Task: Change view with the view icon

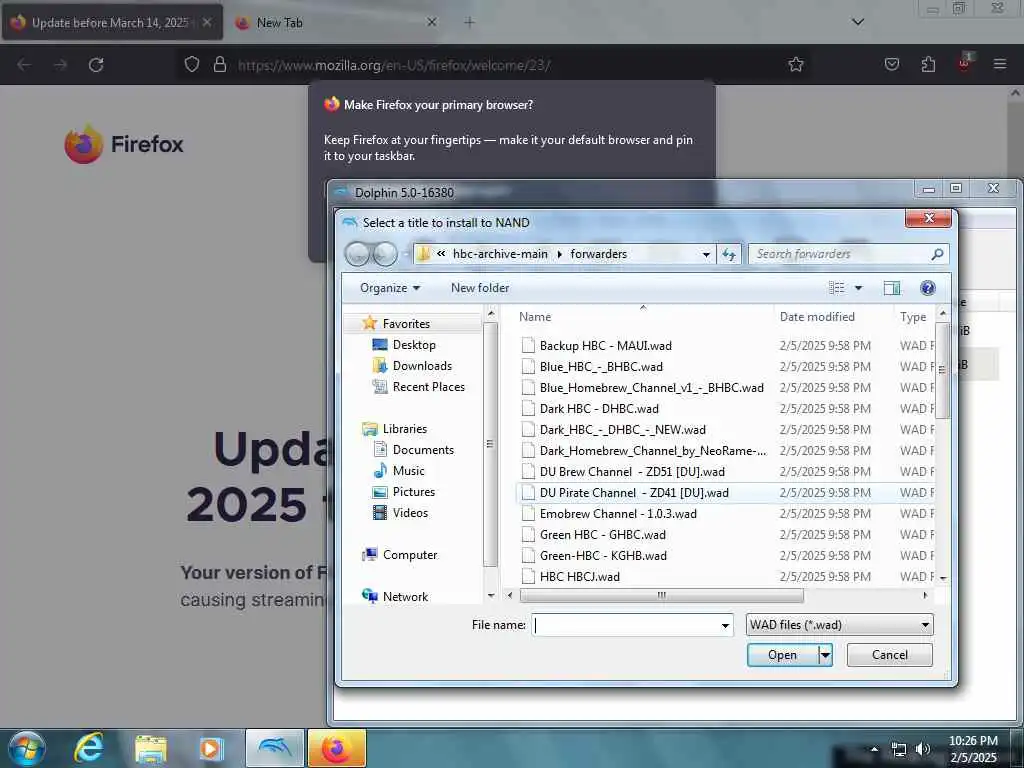Action: [x=837, y=288]
